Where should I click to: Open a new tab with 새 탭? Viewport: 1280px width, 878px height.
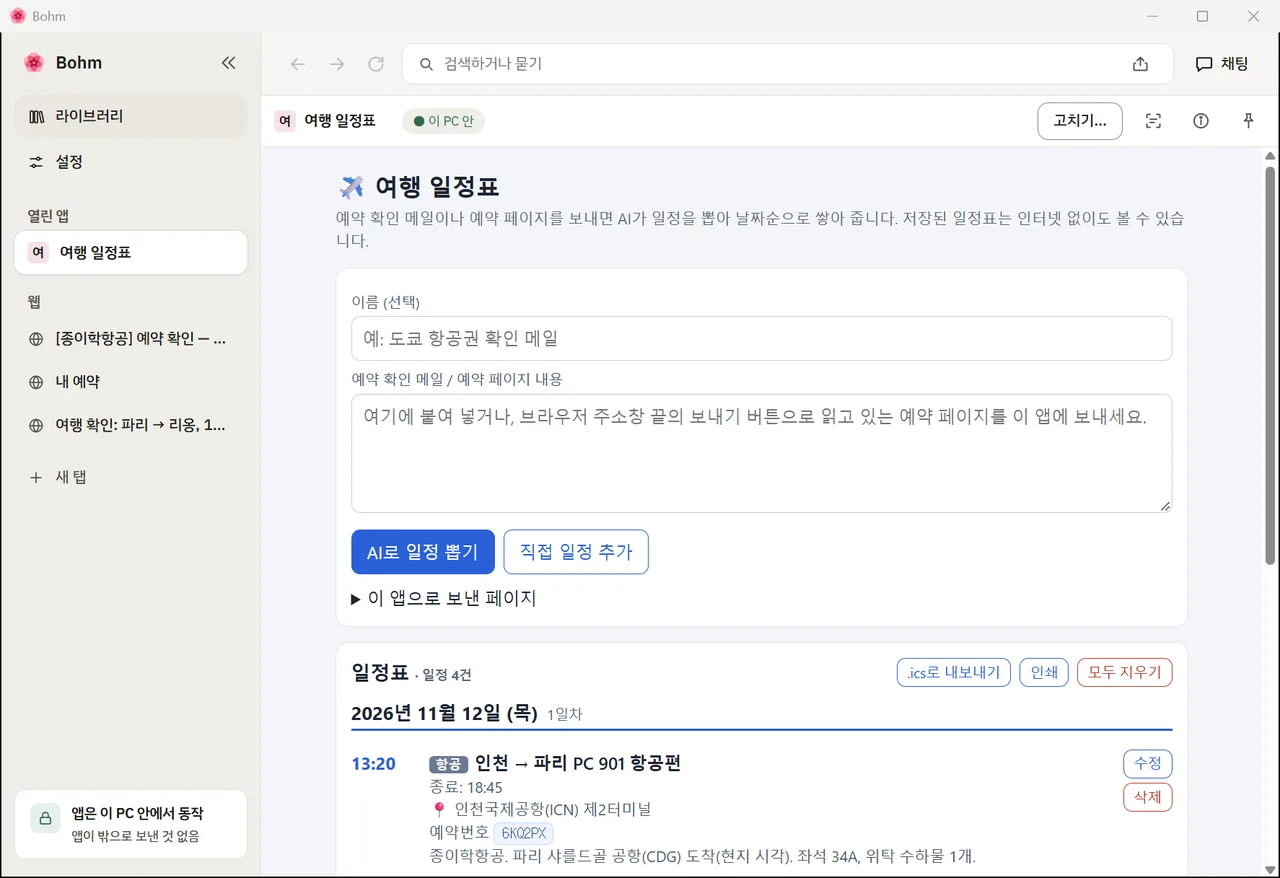(131, 478)
